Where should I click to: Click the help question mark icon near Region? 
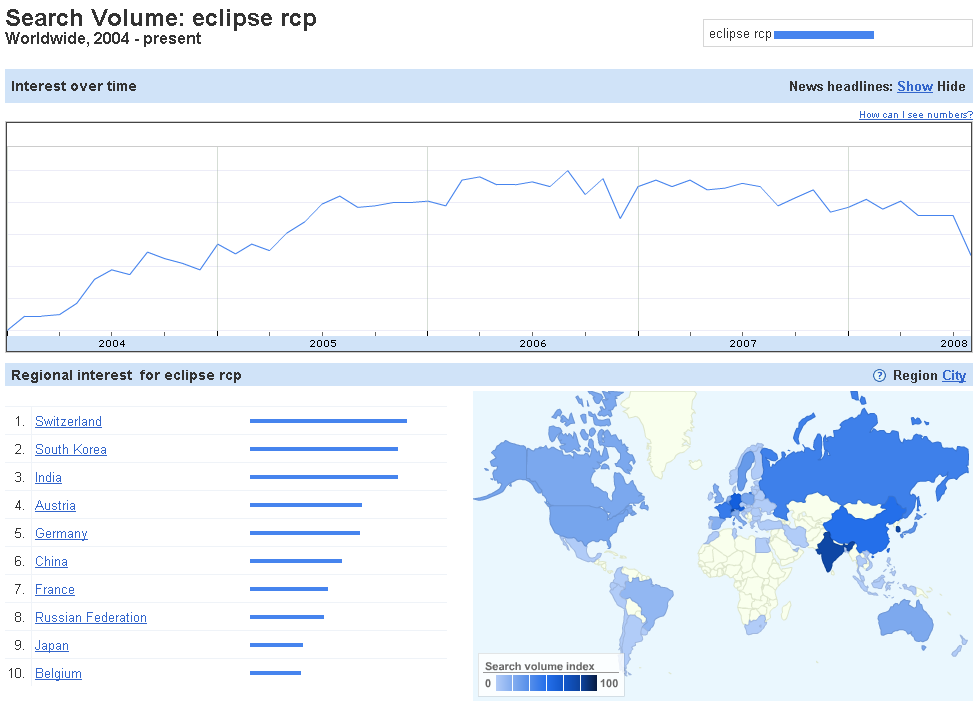click(x=879, y=376)
